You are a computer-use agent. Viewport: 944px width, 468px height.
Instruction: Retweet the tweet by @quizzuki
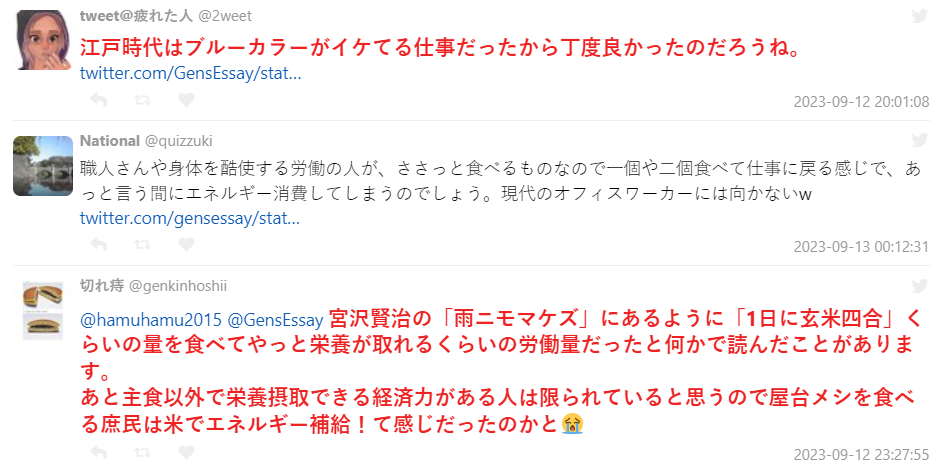pyautogui.click(x=142, y=244)
